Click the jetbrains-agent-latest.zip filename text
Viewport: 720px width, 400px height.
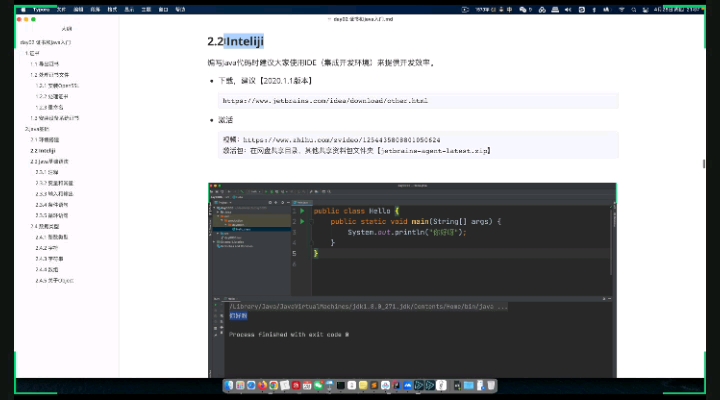coord(434,151)
